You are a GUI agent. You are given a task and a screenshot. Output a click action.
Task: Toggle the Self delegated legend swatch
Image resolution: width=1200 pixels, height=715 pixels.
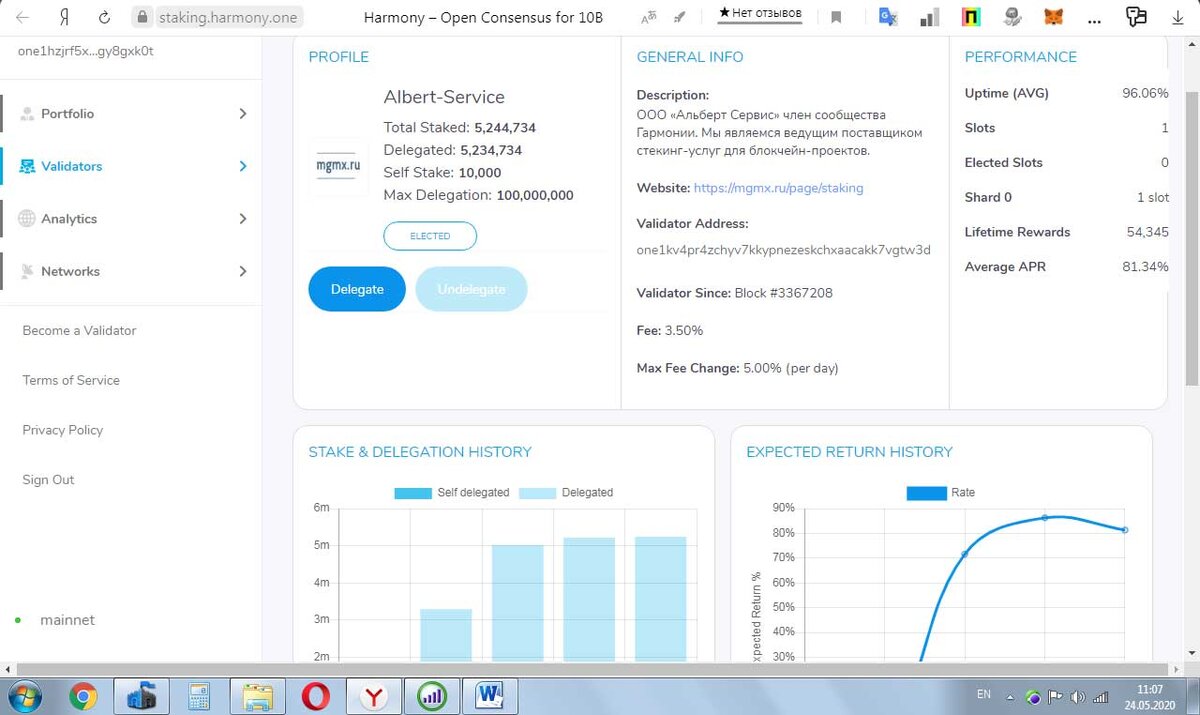pos(413,493)
